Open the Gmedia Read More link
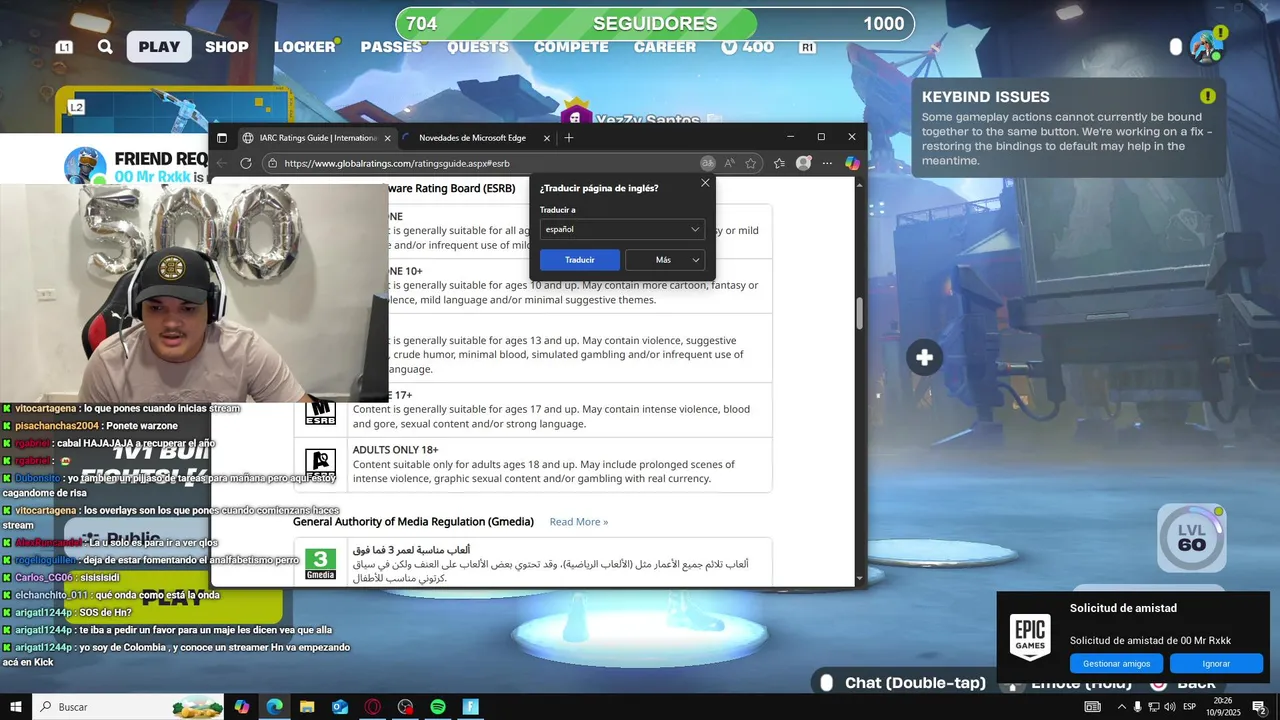Image resolution: width=1280 pixels, height=720 pixels. [579, 522]
